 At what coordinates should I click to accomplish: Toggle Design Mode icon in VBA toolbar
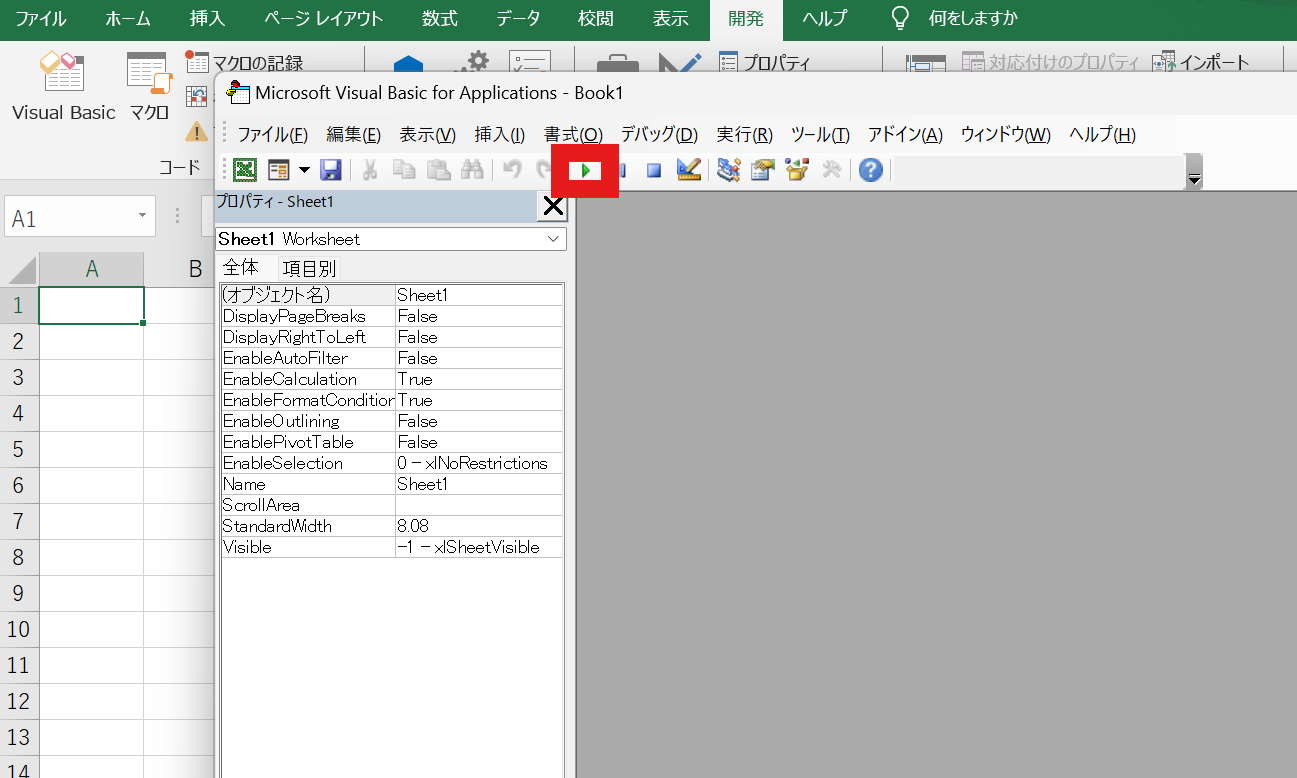688,170
